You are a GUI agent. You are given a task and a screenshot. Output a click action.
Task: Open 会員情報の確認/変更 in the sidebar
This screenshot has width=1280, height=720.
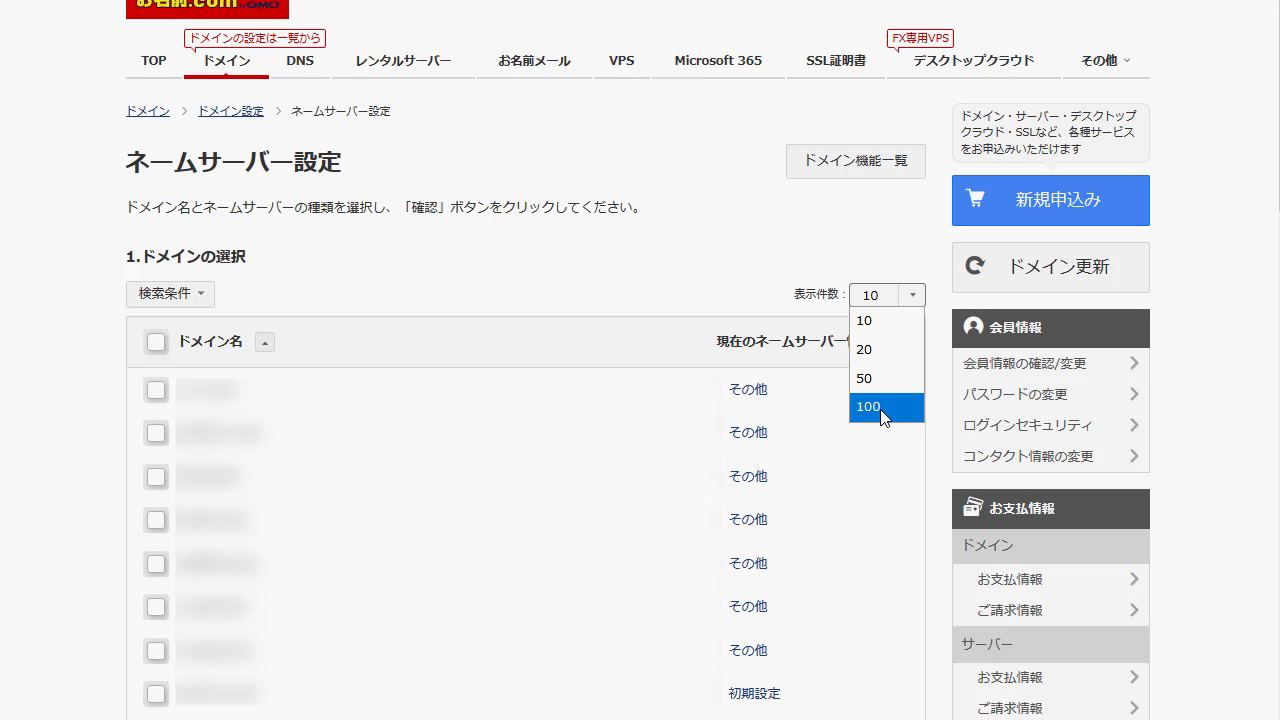click(x=1024, y=363)
